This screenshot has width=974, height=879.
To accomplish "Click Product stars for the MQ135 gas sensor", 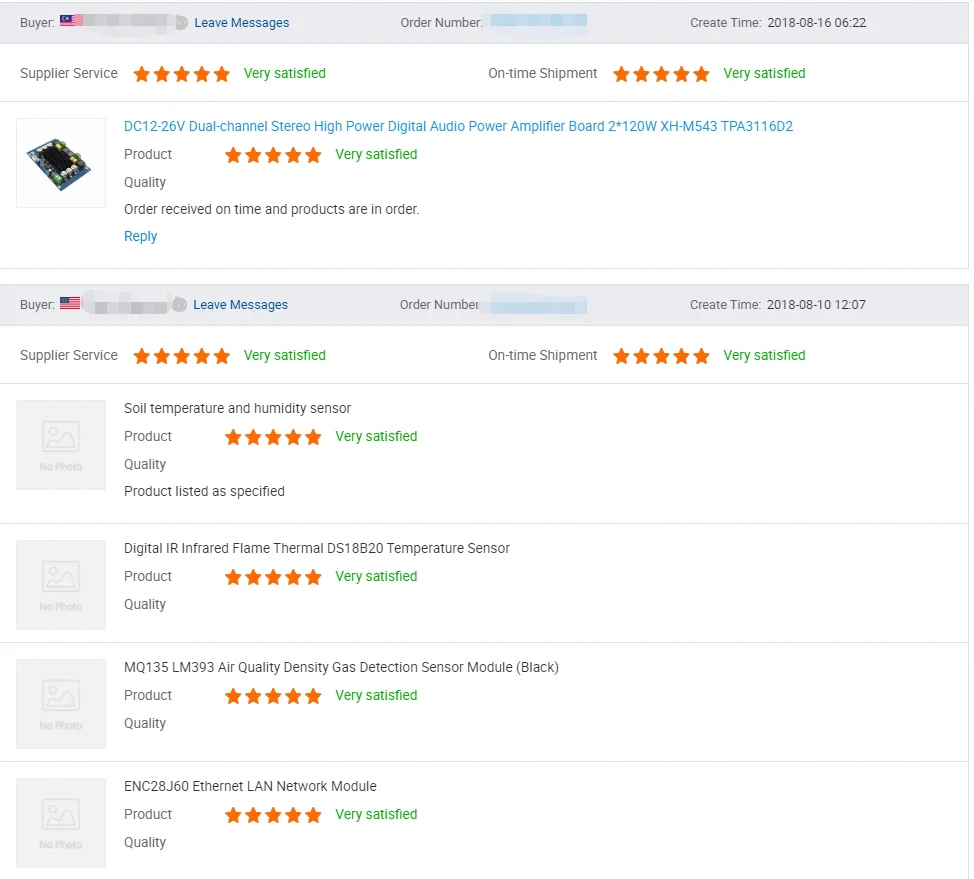I will [x=273, y=696].
